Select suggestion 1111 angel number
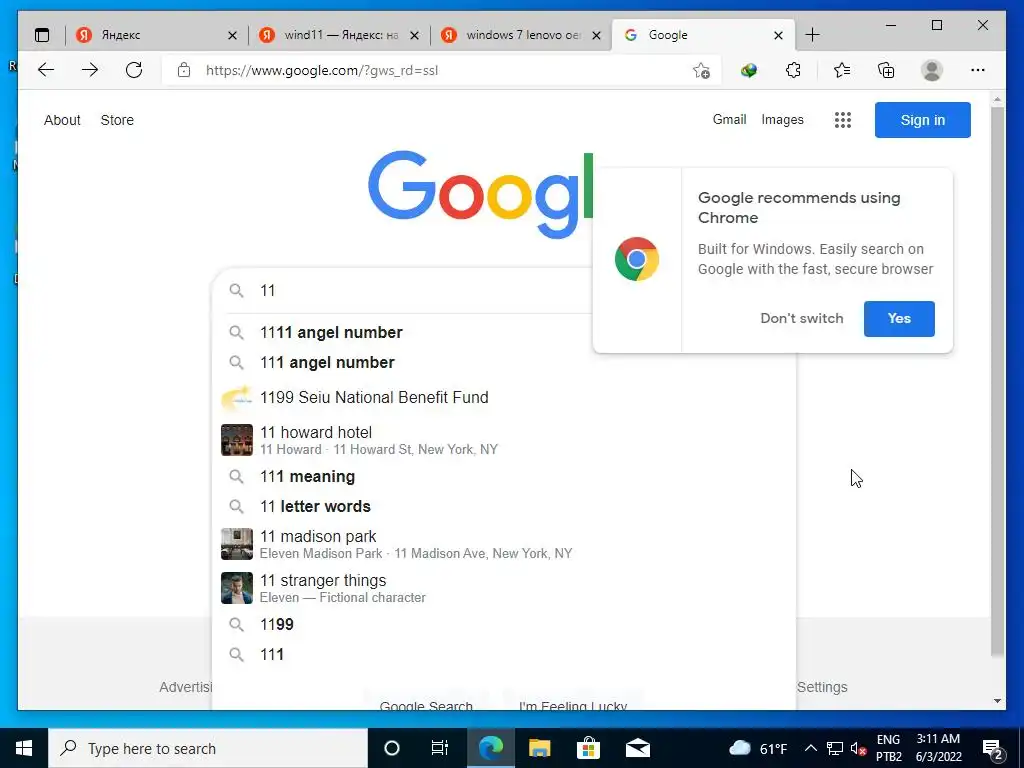 point(504,332)
